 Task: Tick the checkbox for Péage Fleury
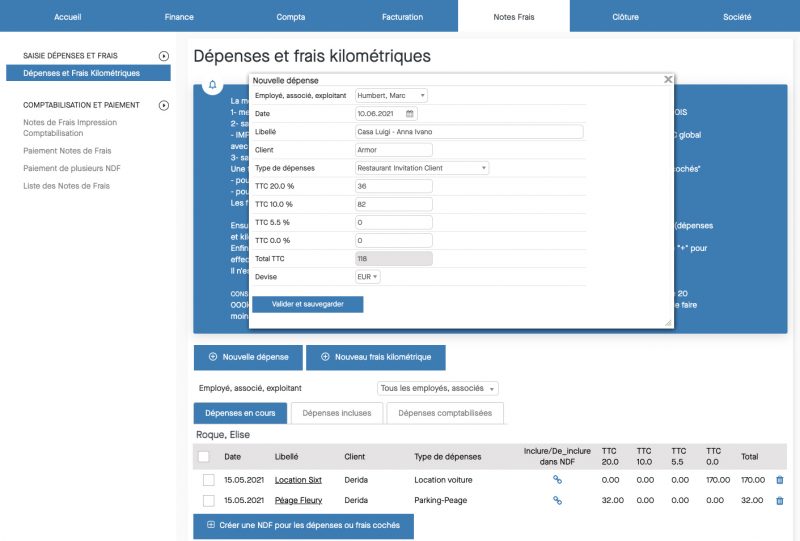(x=208, y=500)
